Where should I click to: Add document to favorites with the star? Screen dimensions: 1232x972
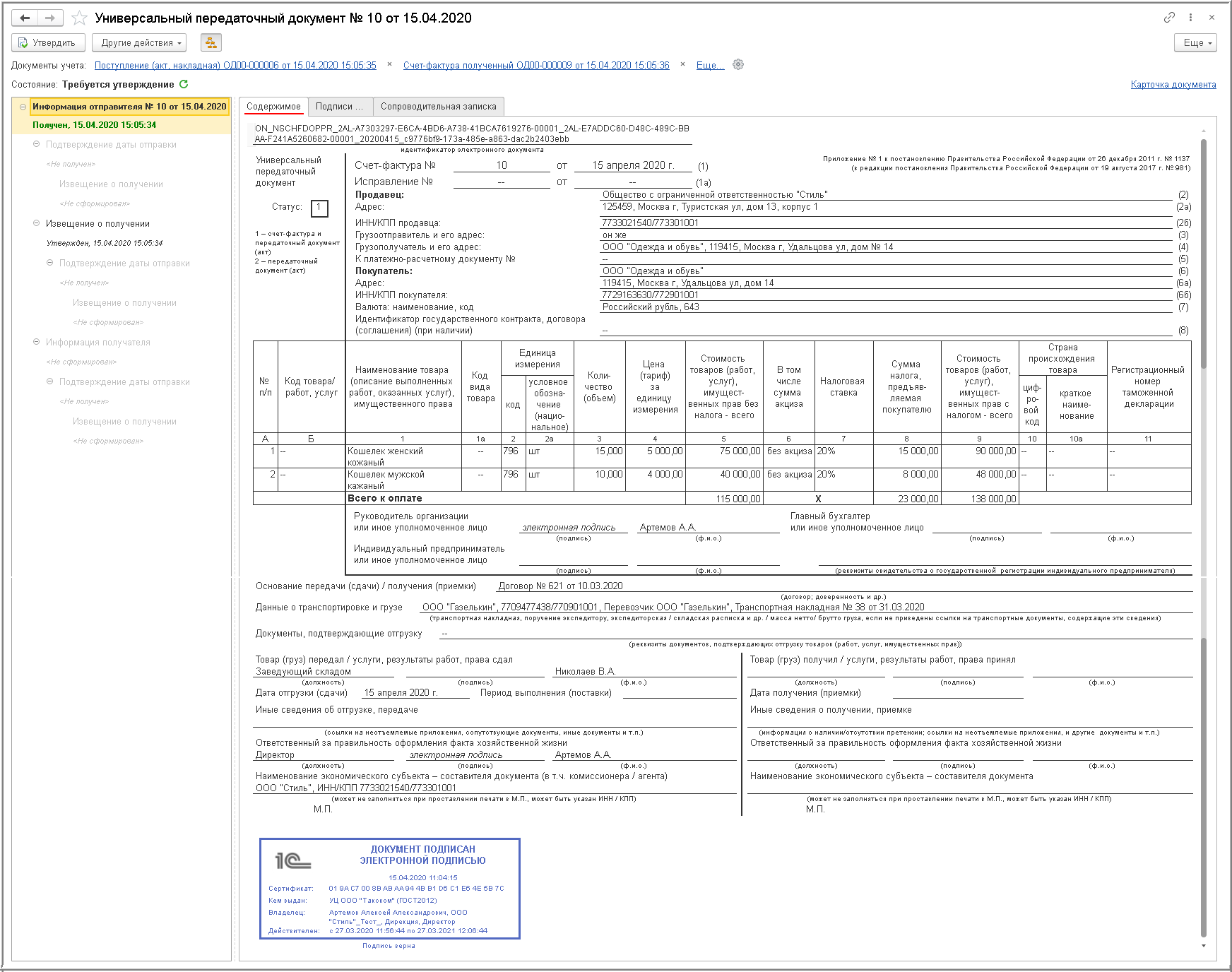[x=79, y=18]
